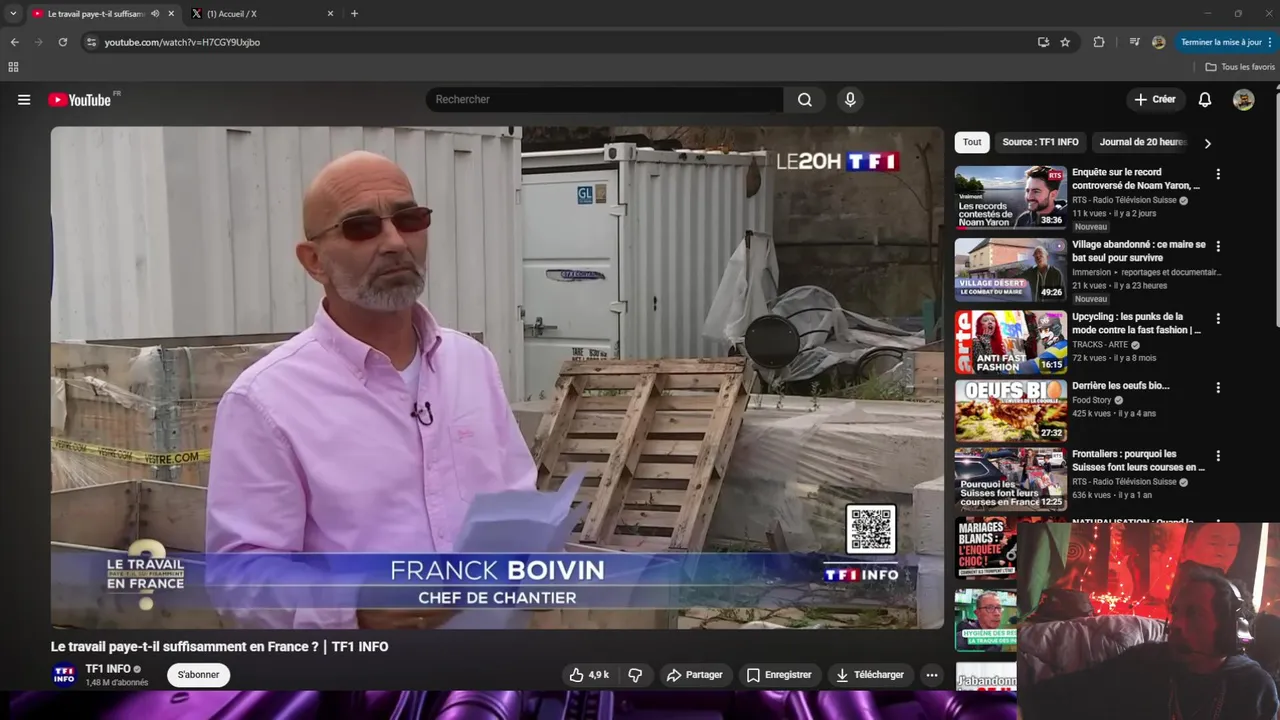The width and height of the screenshot is (1280, 720).
Task: Click the S'abonner button
Action: tap(198, 675)
